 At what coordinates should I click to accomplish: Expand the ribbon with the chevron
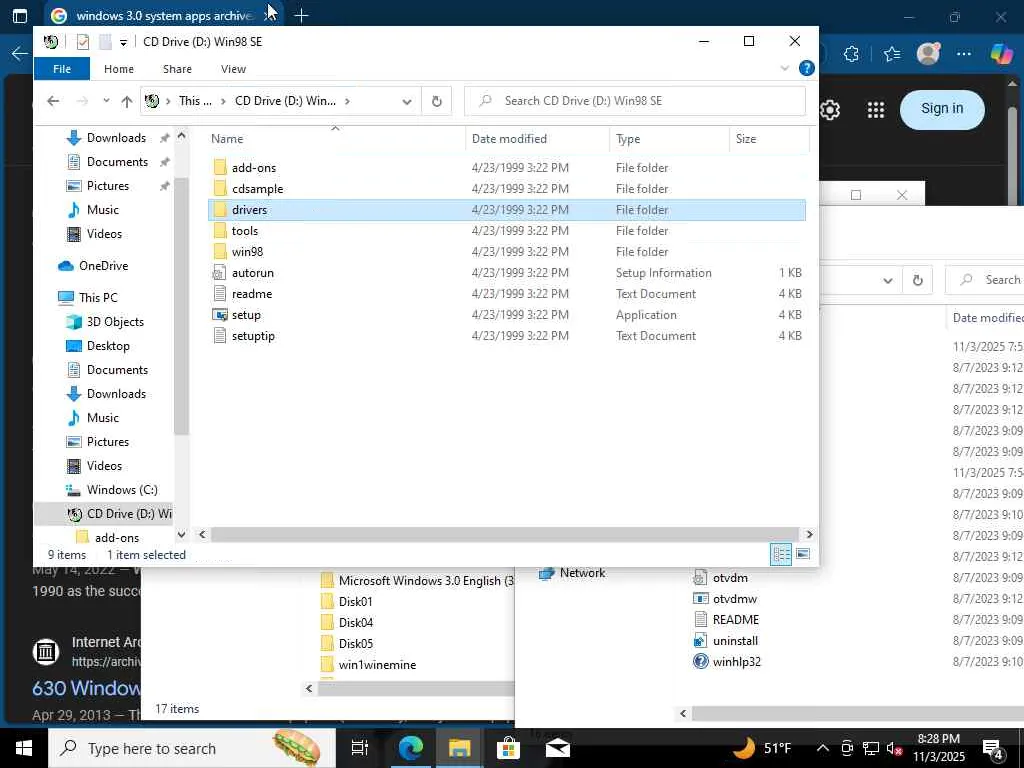pos(784,68)
